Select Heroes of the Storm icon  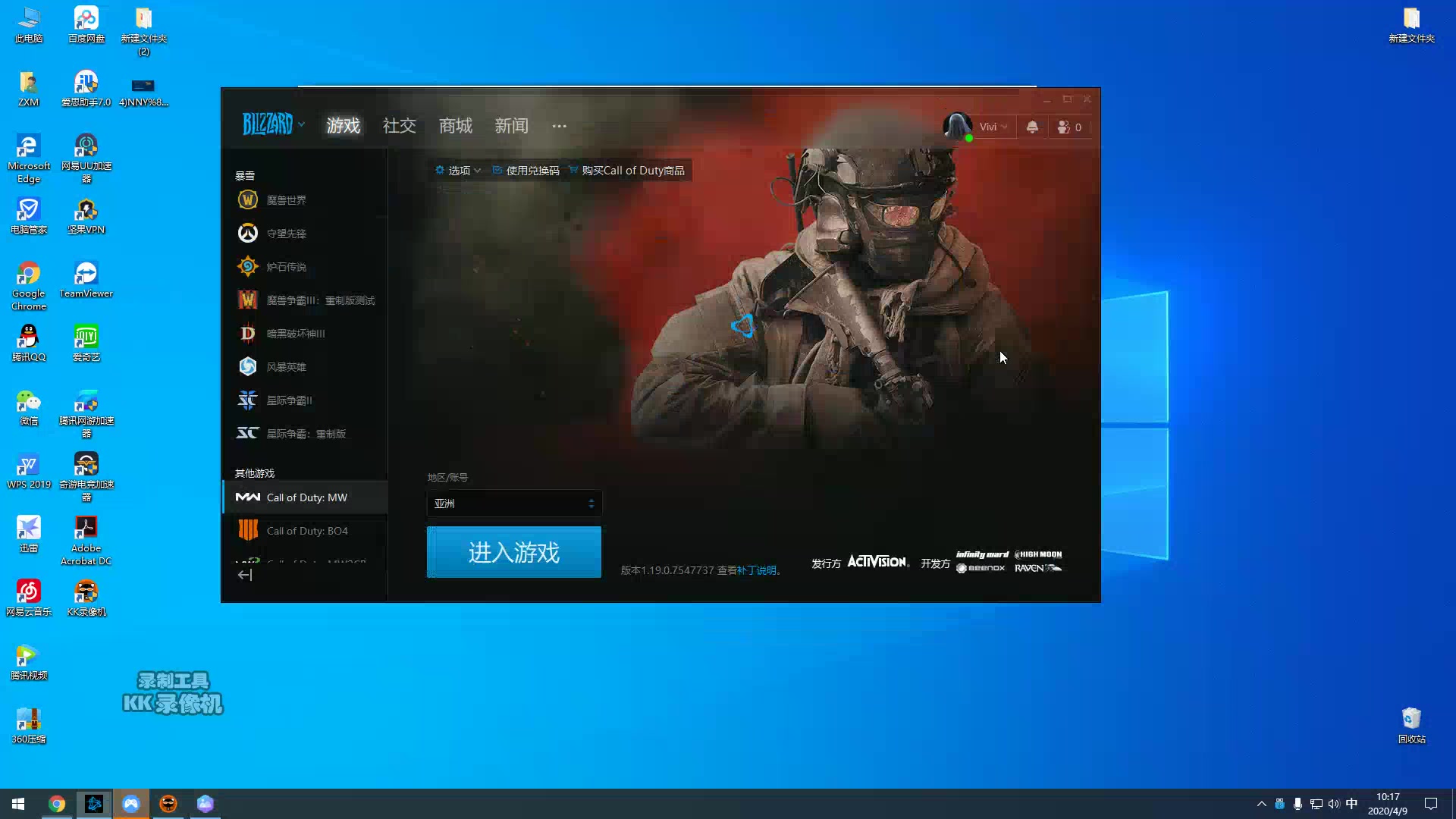click(x=248, y=367)
